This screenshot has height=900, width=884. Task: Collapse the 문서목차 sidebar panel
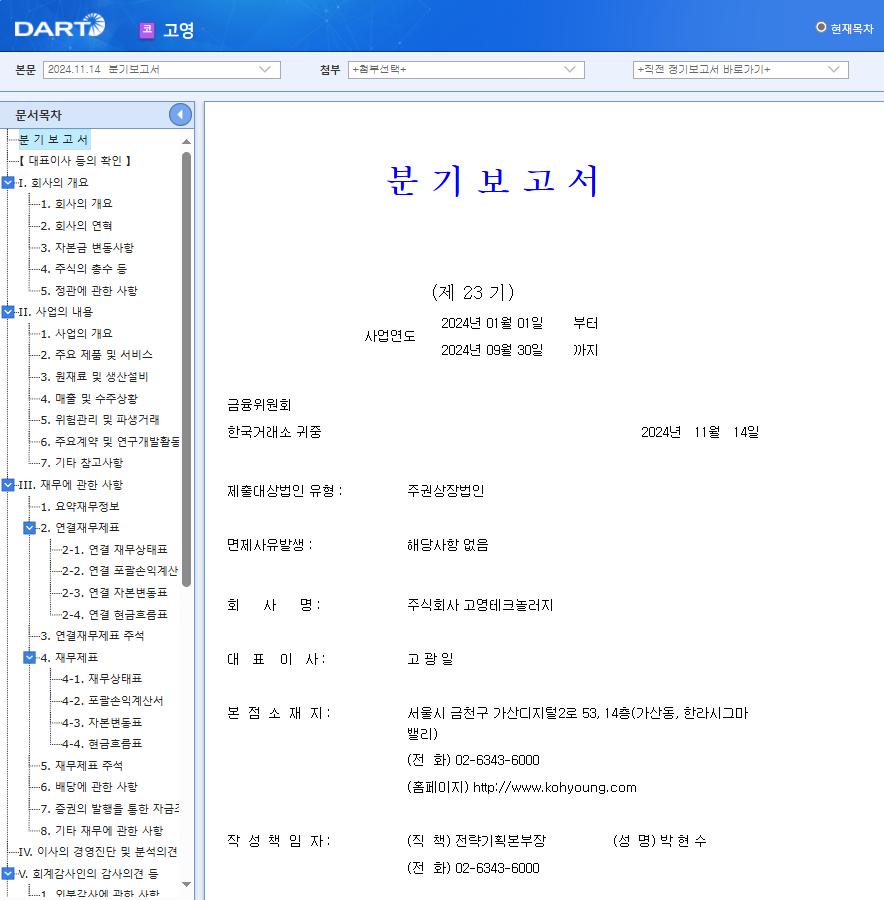point(179,114)
